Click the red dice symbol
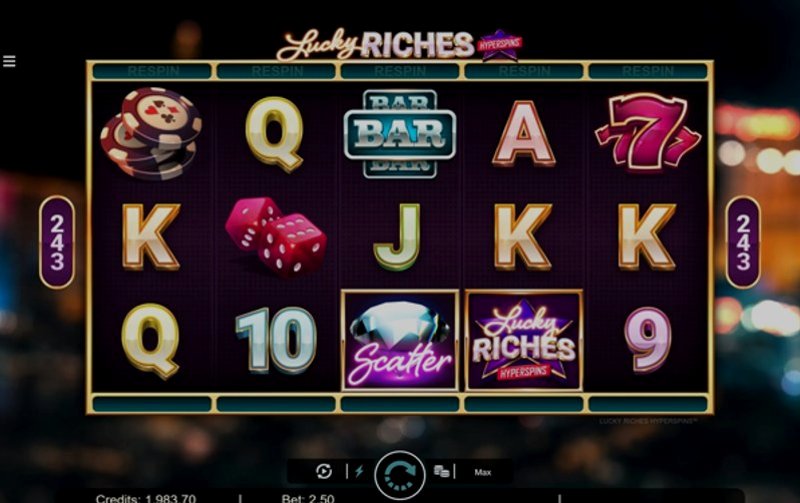Image resolution: width=800 pixels, height=503 pixels. click(276, 237)
